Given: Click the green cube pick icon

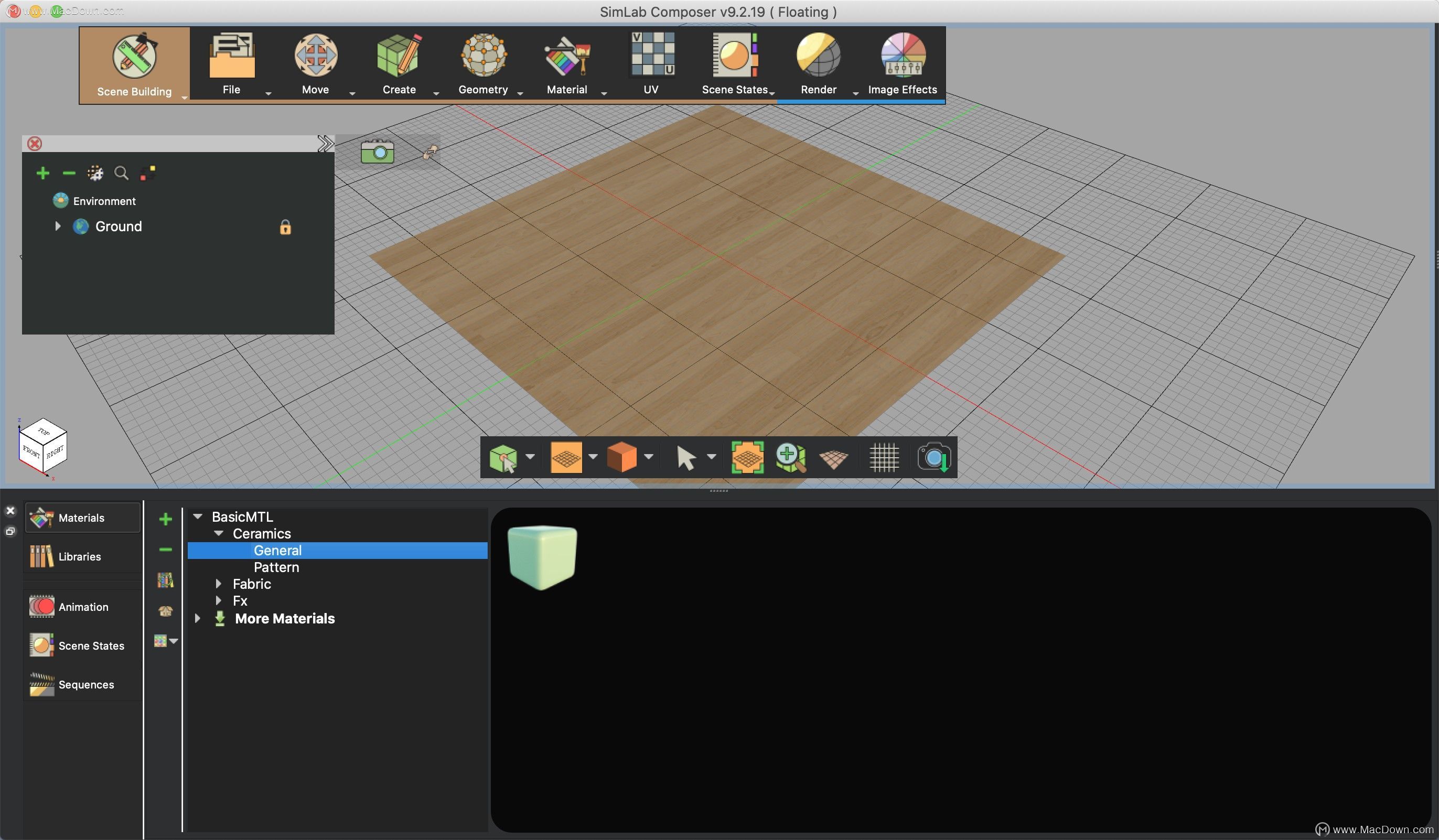Looking at the screenshot, I should tap(503, 458).
